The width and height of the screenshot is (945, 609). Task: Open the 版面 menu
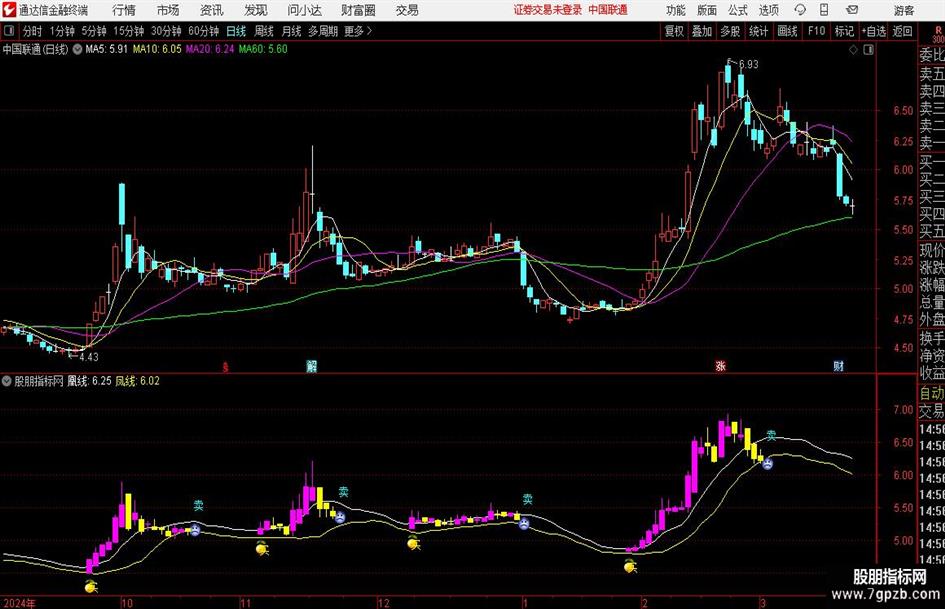(707, 10)
